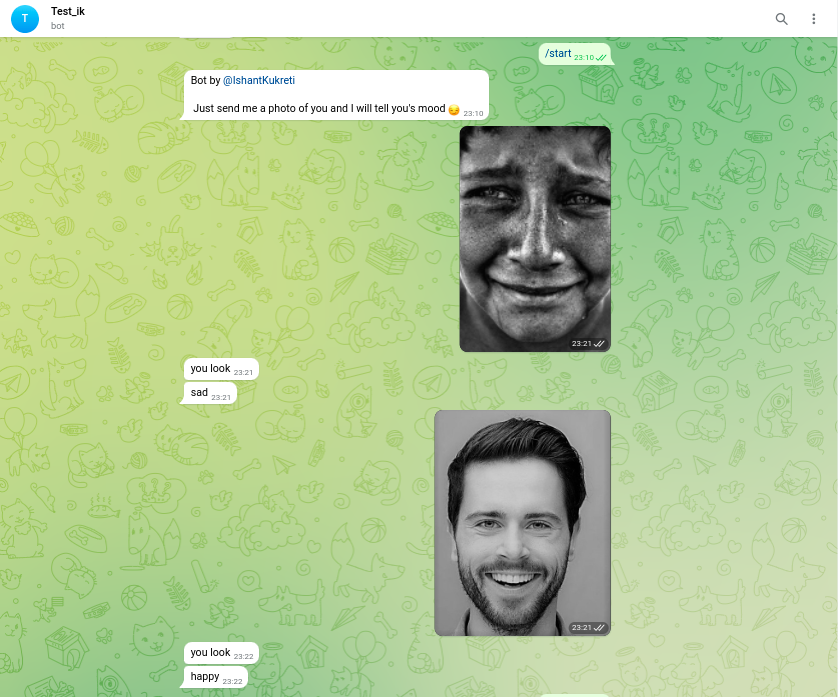Click read checkmarks on the crying face photo
This screenshot has height=697, width=838.
point(600,343)
